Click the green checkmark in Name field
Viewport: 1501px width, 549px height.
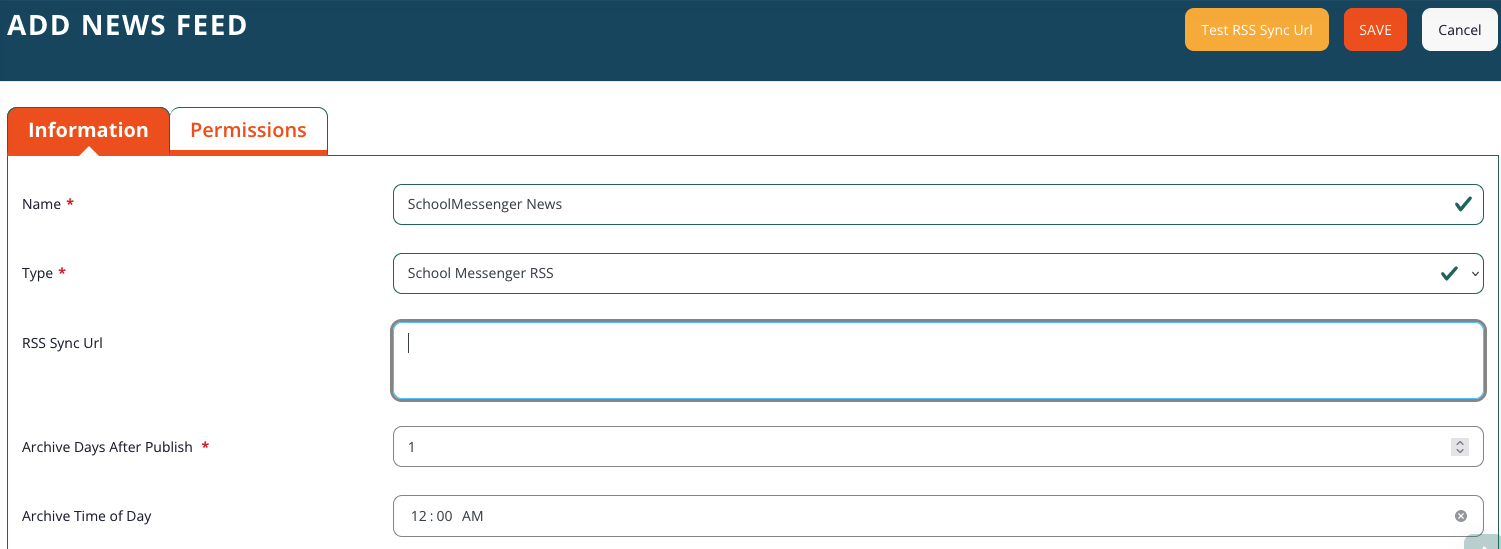(x=1462, y=204)
